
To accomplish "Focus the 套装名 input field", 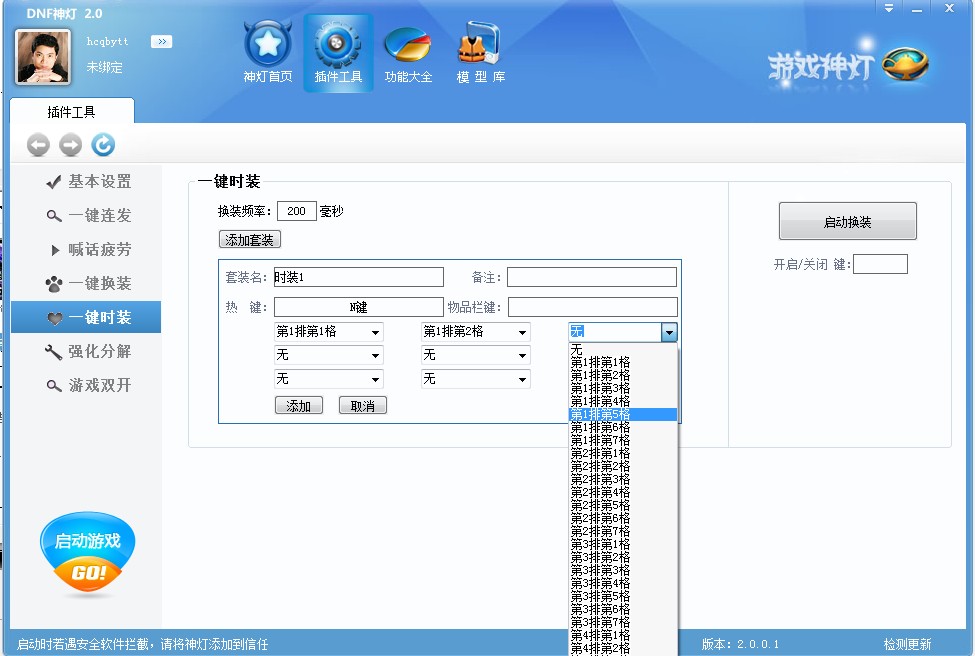I will [359, 277].
